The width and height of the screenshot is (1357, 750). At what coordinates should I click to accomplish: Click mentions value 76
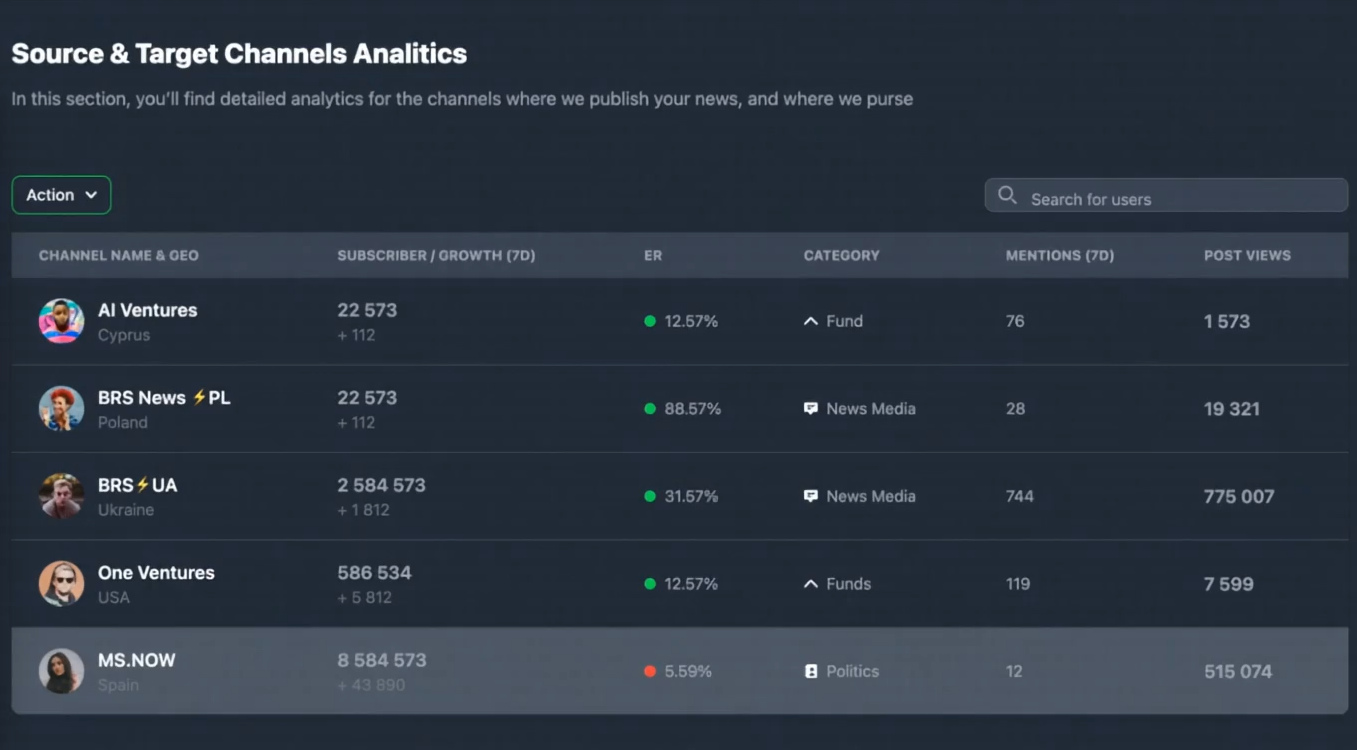click(x=1015, y=321)
